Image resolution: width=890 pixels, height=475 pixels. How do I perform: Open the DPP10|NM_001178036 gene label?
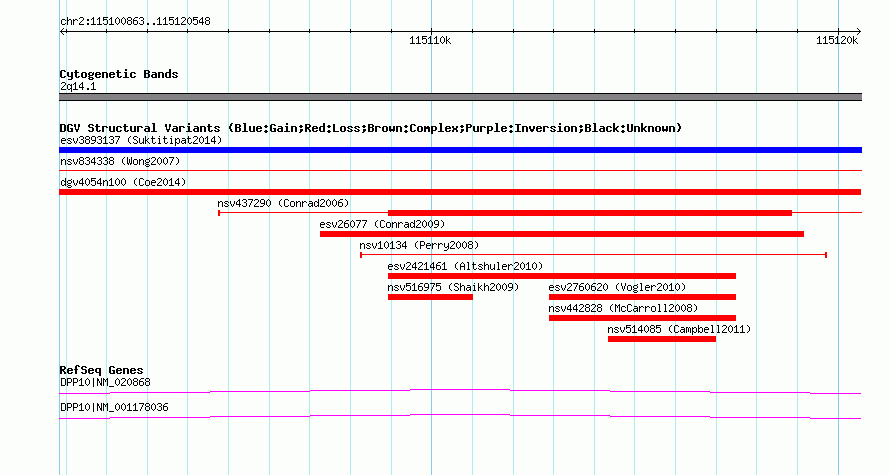pos(114,407)
